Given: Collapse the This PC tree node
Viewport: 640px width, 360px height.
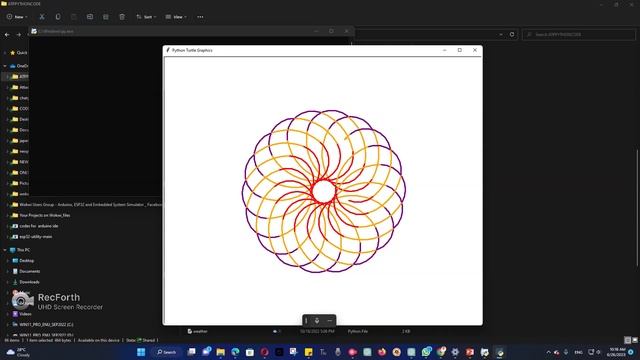Looking at the screenshot, I should click(x=4, y=250).
